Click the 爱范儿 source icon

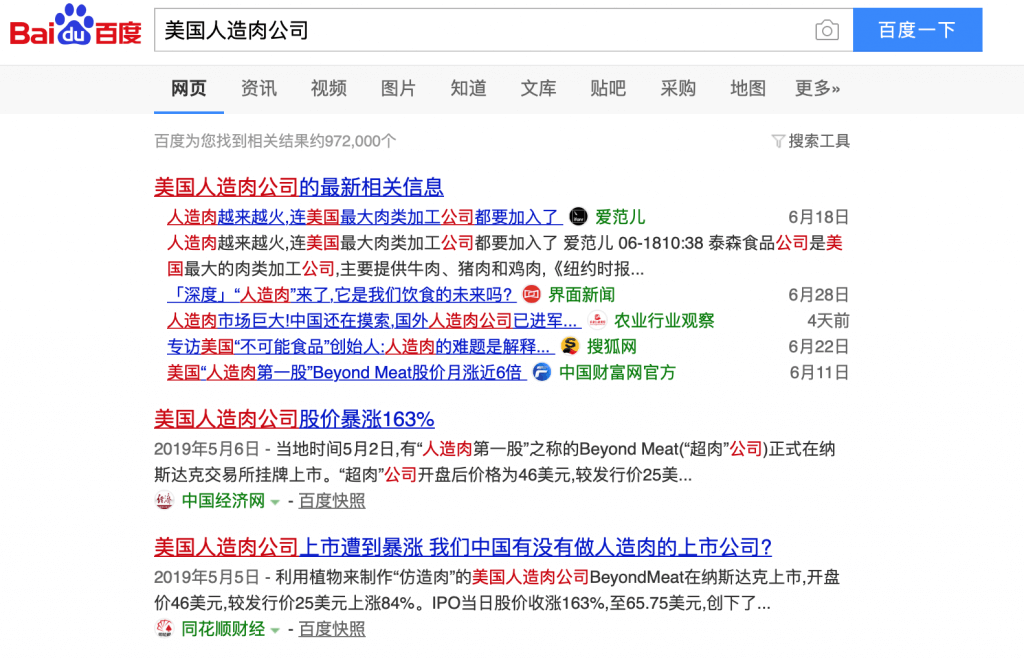click(578, 216)
